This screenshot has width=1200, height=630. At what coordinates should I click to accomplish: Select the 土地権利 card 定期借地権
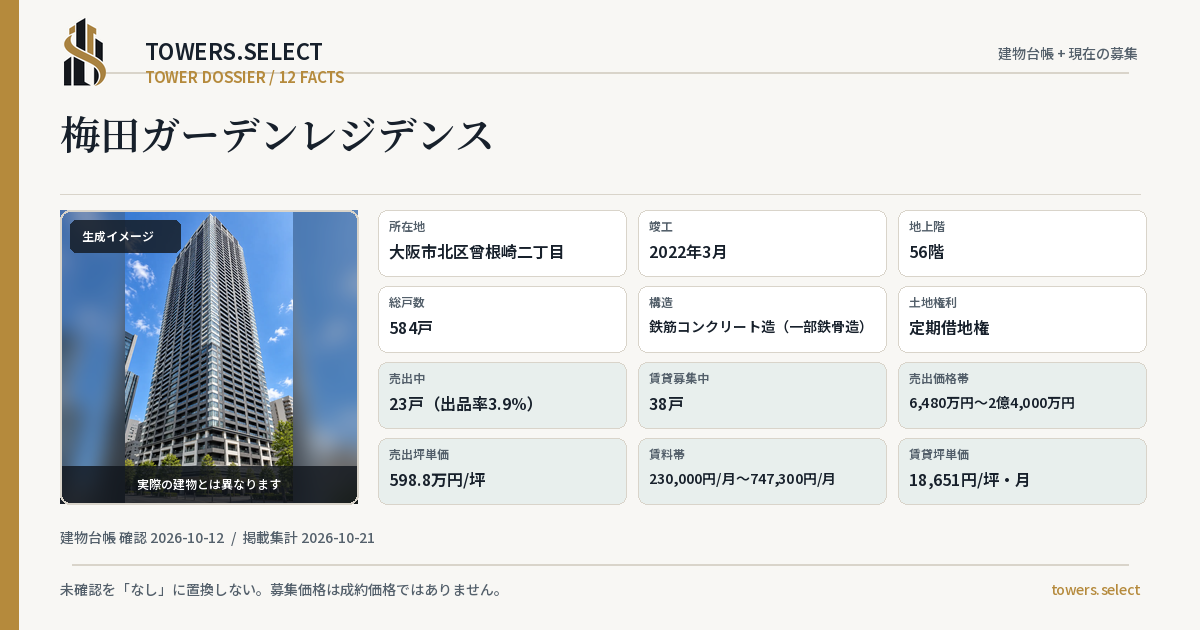tap(1022, 319)
